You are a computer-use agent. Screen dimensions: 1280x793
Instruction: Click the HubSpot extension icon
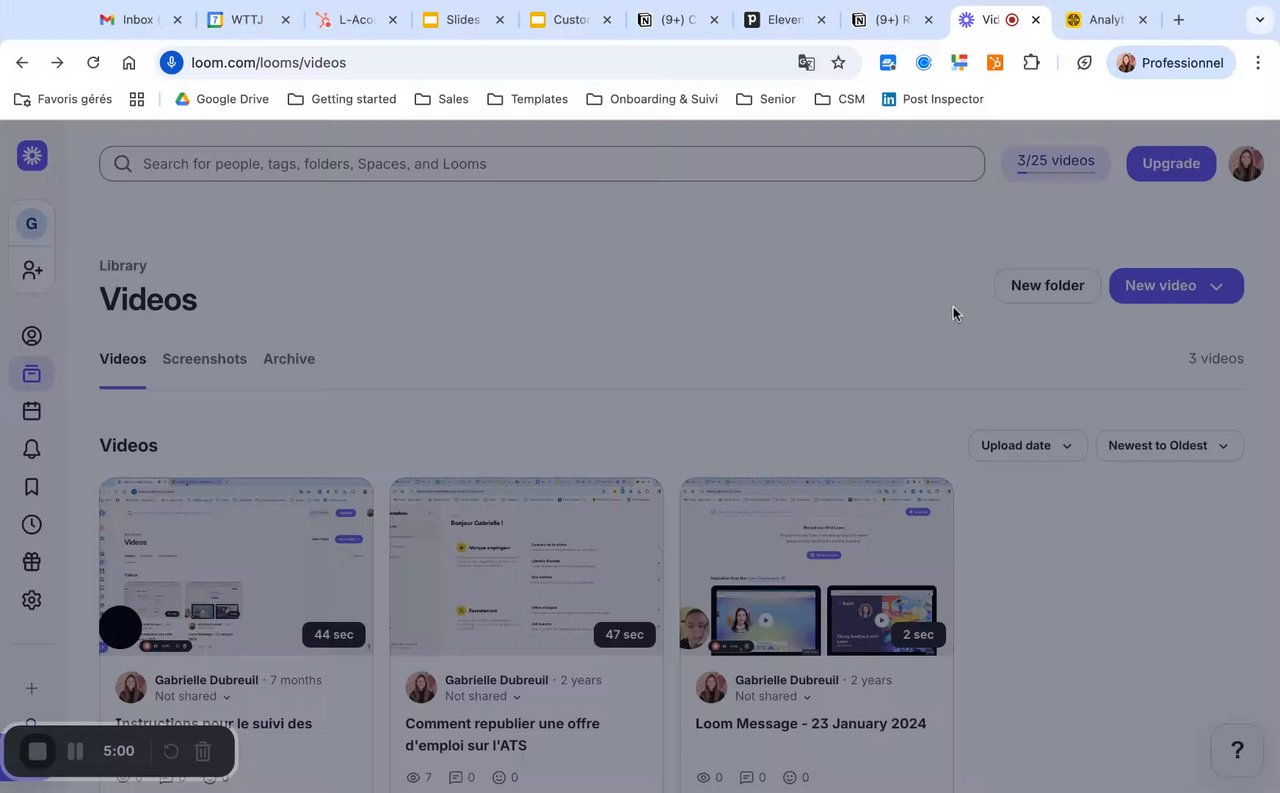[995, 63]
